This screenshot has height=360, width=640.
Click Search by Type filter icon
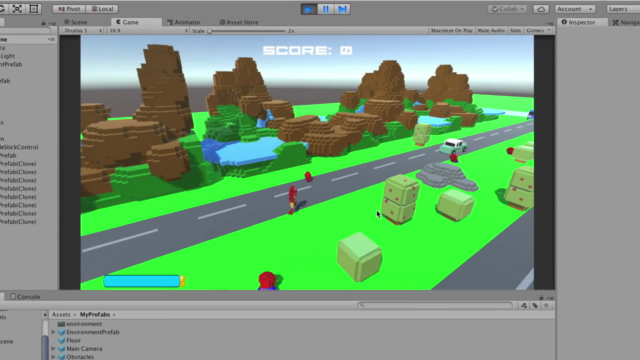524,305
